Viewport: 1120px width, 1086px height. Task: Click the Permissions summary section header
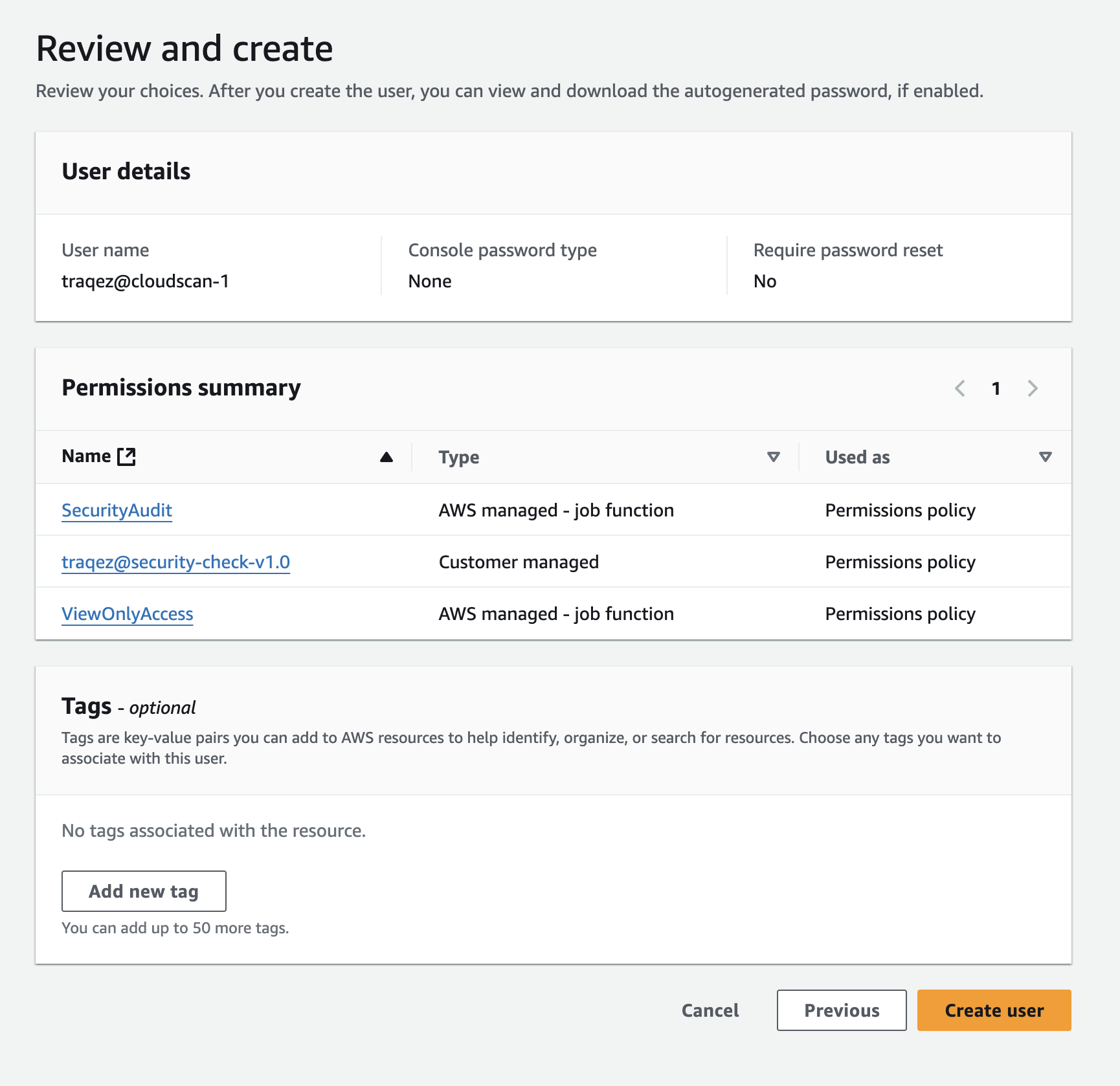coord(181,388)
